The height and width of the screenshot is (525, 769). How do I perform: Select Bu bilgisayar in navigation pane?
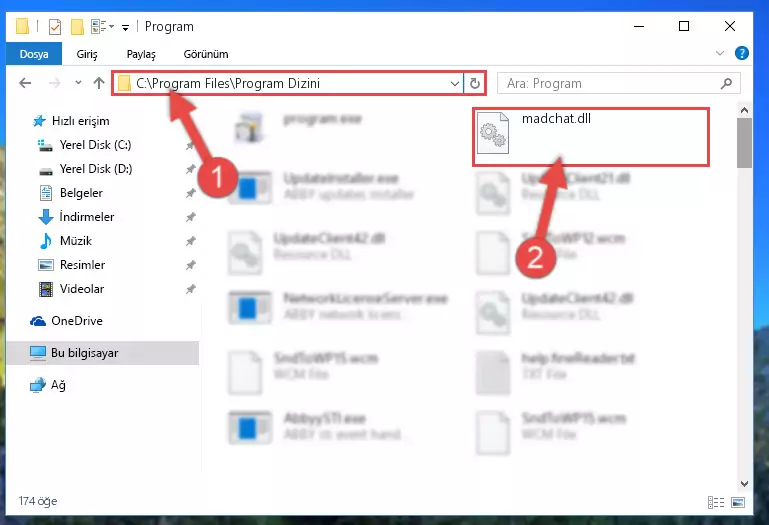[103, 353]
